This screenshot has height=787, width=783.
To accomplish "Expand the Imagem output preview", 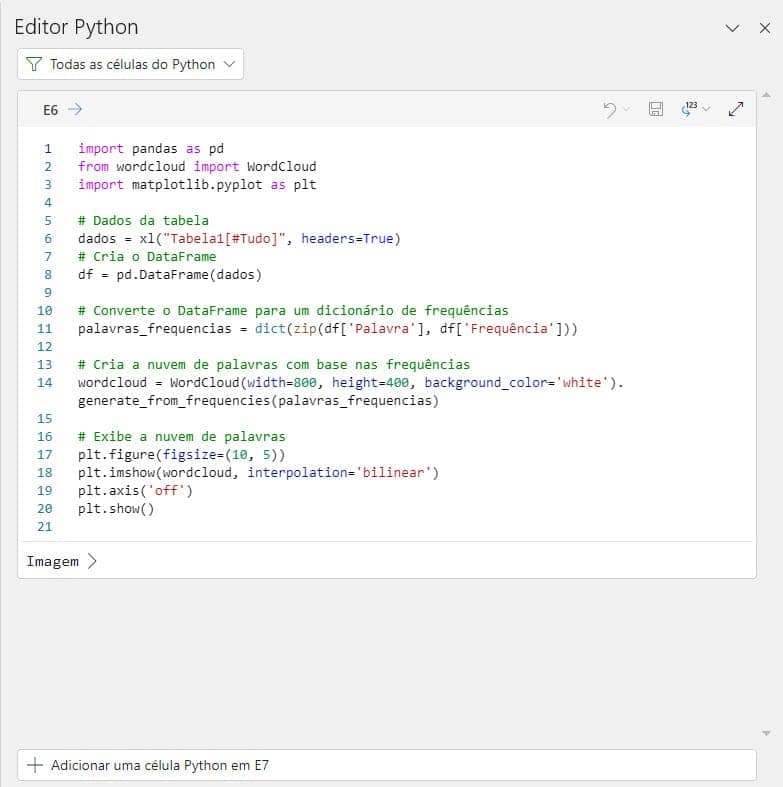I will coord(62,561).
